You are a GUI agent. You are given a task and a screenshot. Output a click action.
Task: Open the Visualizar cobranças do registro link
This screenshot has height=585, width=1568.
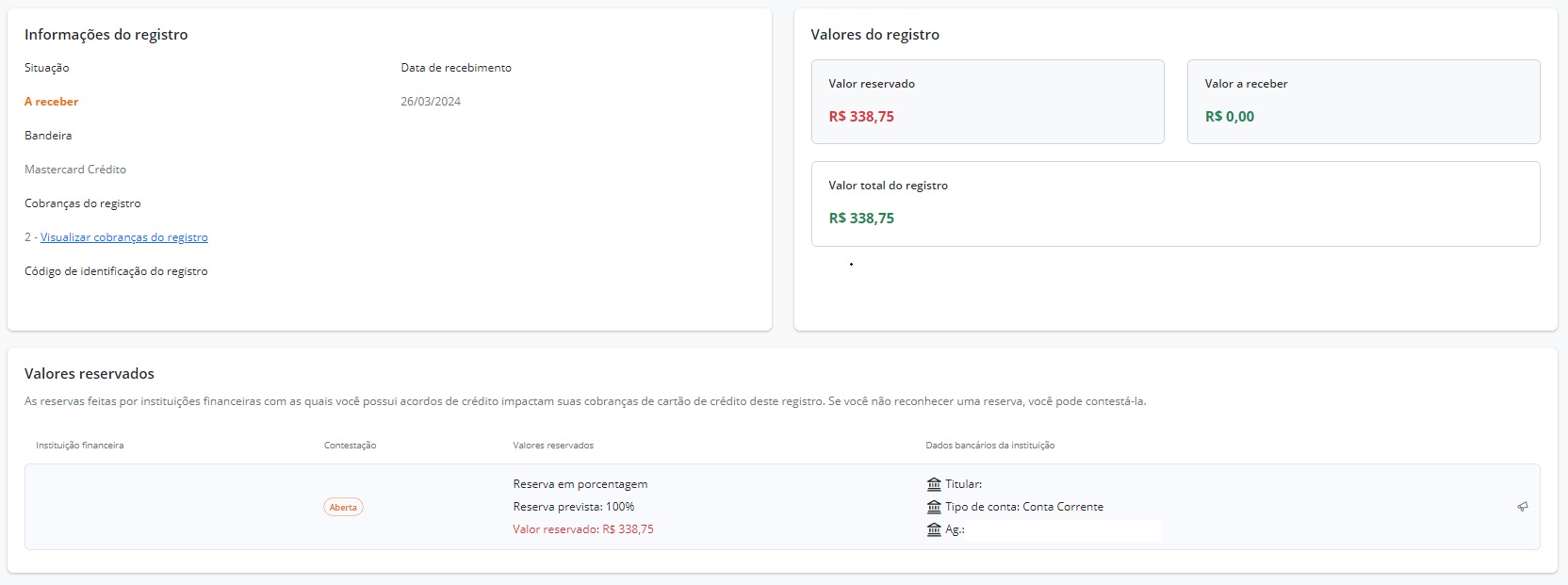(124, 237)
